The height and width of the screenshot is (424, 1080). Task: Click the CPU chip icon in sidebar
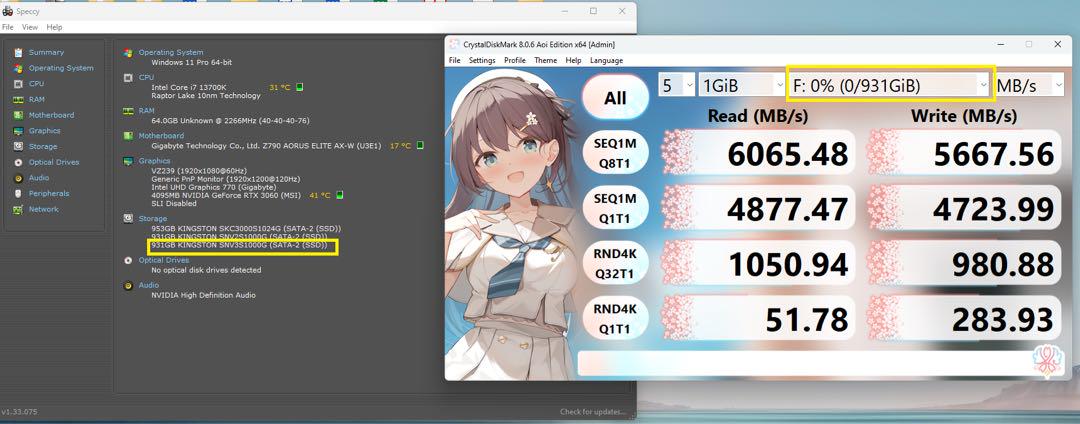pos(18,84)
